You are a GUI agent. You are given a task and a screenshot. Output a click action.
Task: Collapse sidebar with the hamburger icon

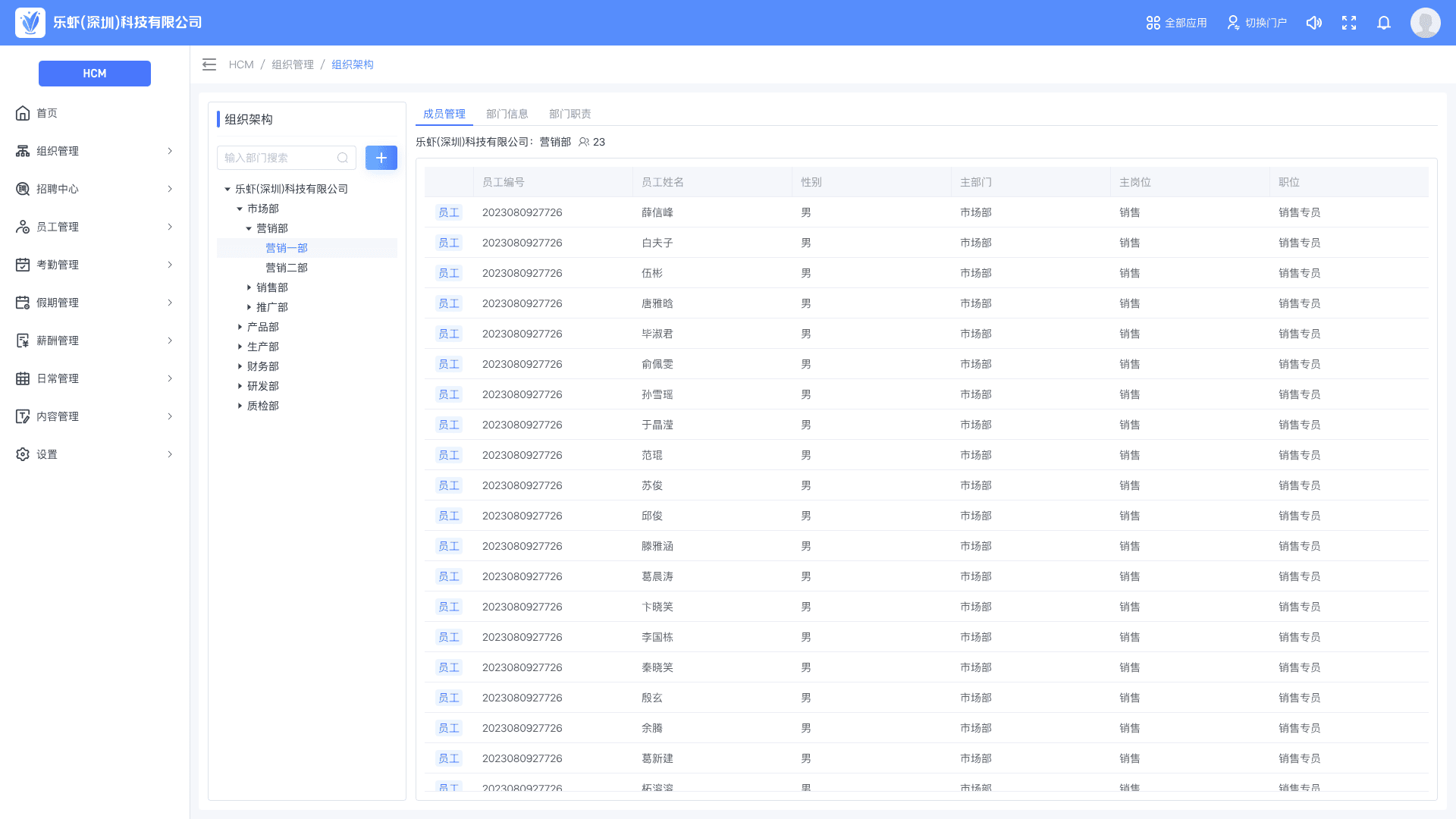point(209,64)
